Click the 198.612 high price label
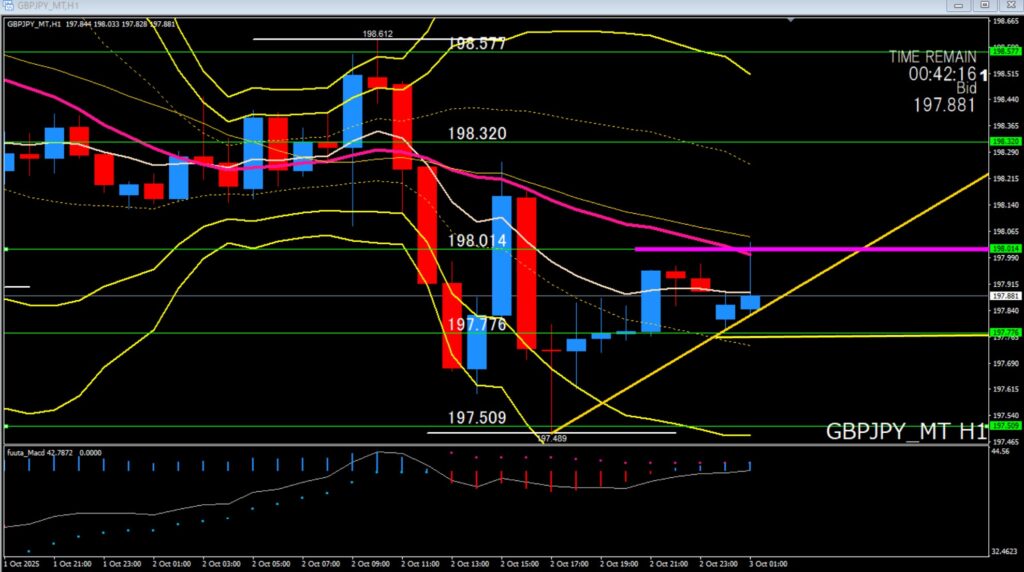 (x=378, y=34)
